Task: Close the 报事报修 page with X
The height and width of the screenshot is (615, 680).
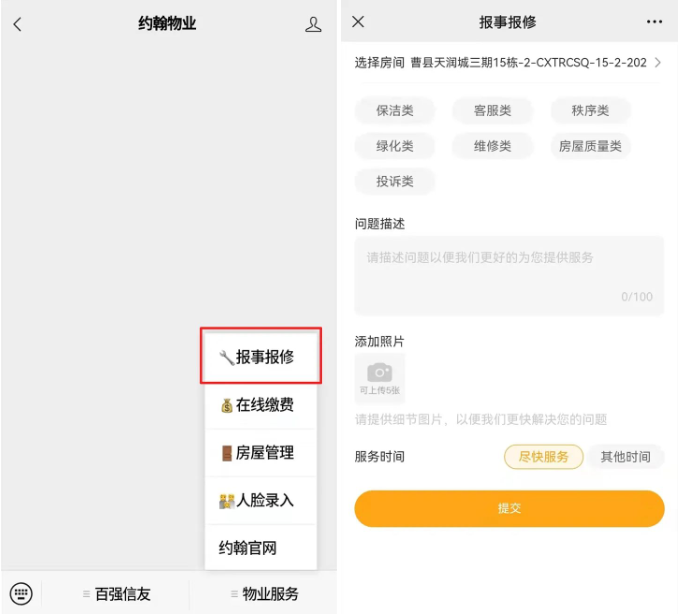Action: point(358,22)
